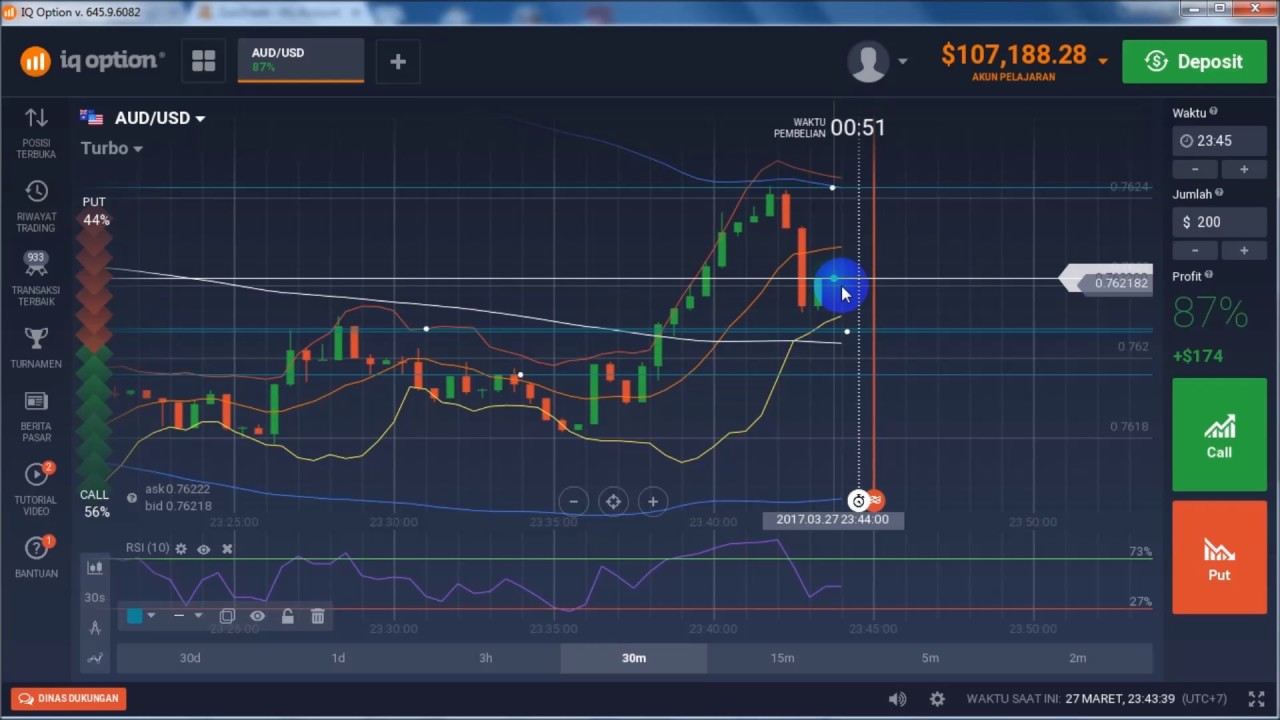Image resolution: width=1280 pixels, height=720 pixels.
Task: Open the 30s candle interval selector
Action: (x=95, y=597)
